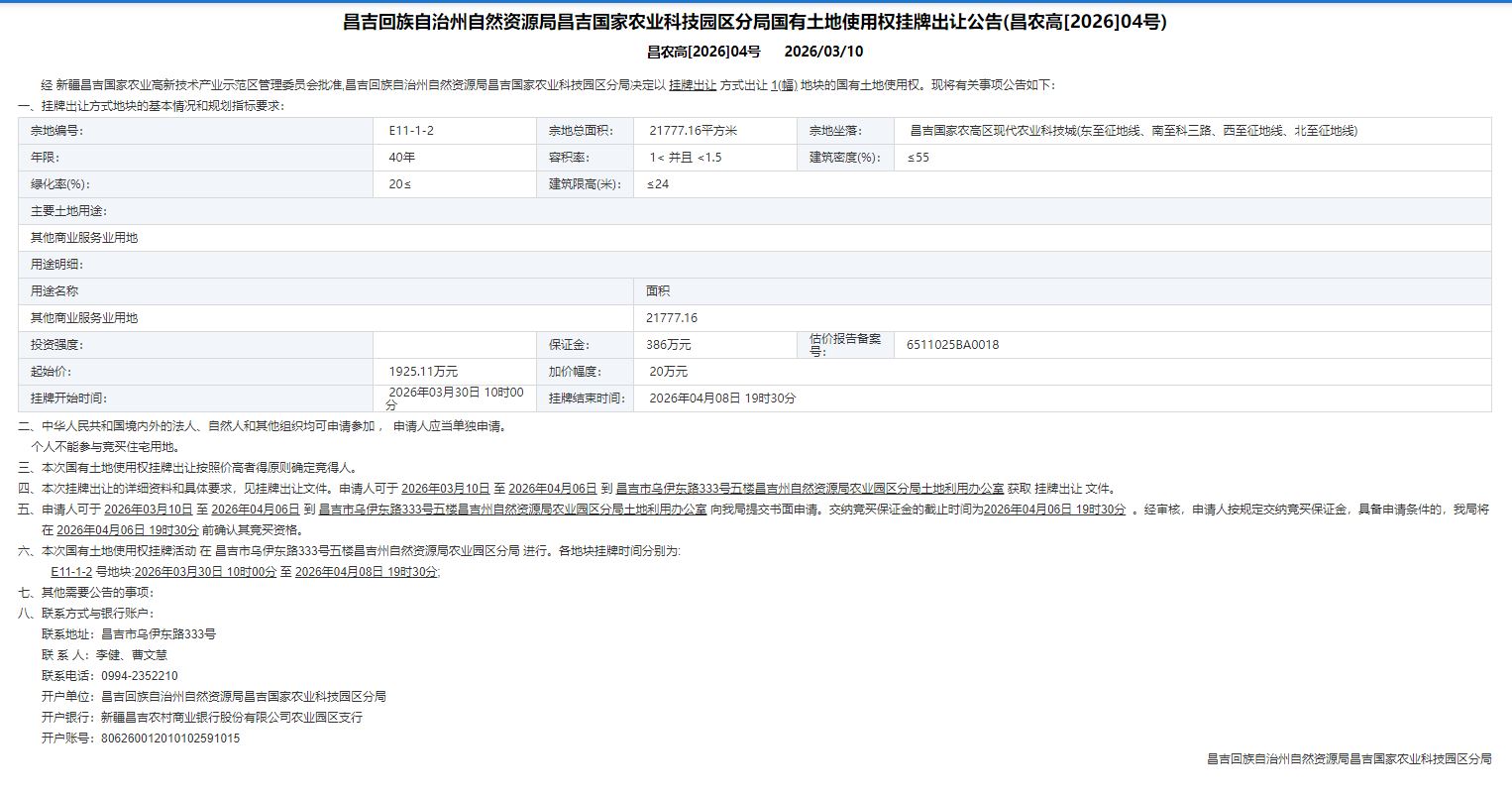Click the listing end time value in the table
Screen dimensions: 1512x797
[721, 398]
